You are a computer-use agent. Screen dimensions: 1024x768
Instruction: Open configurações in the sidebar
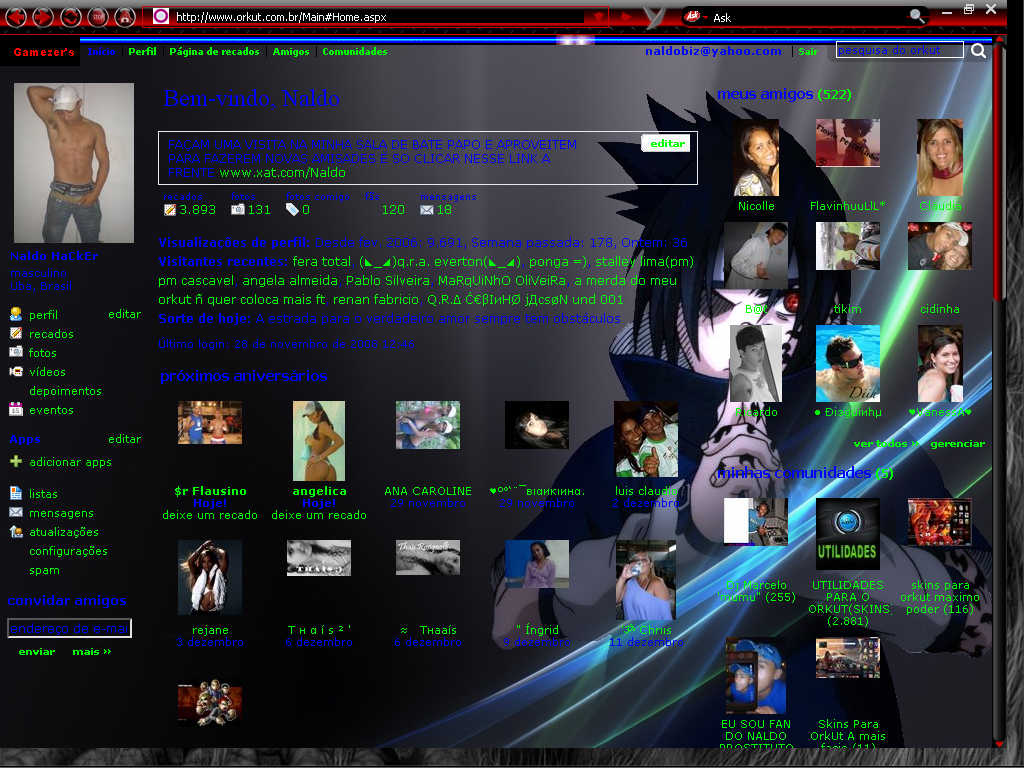[x=68, y=551]
